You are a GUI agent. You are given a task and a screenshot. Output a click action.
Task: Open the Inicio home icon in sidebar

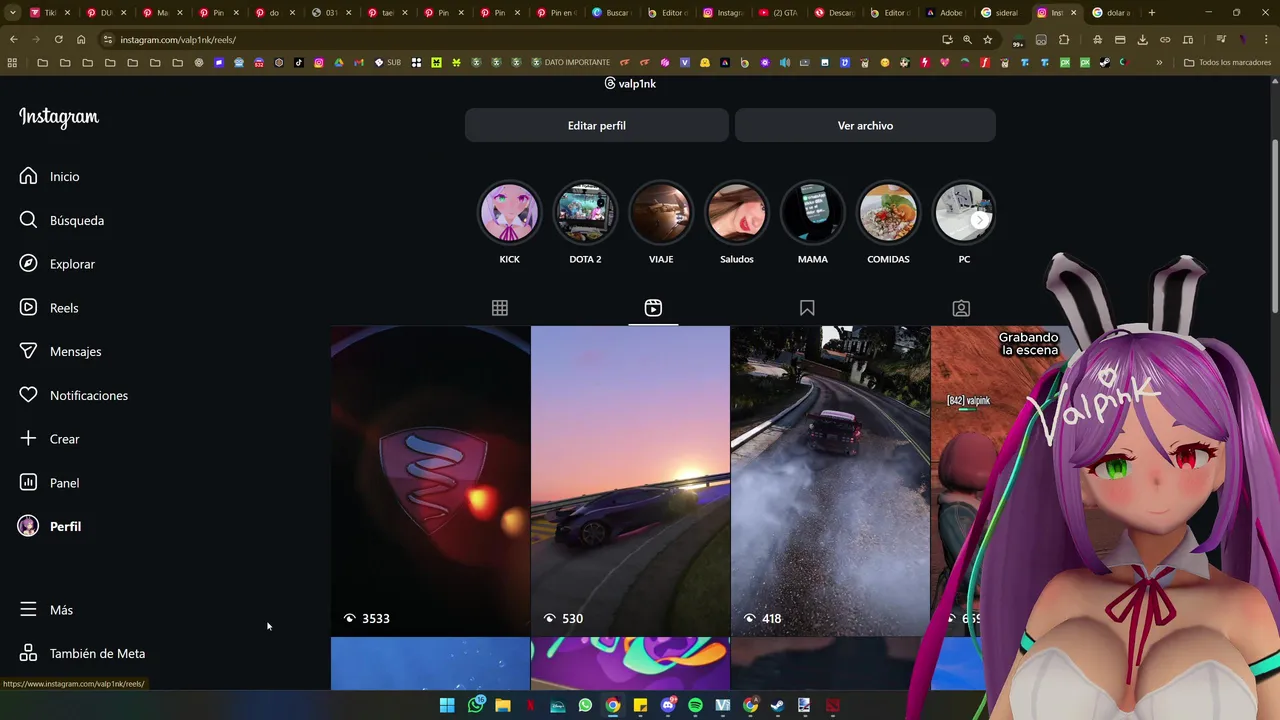tap(28, 176)
